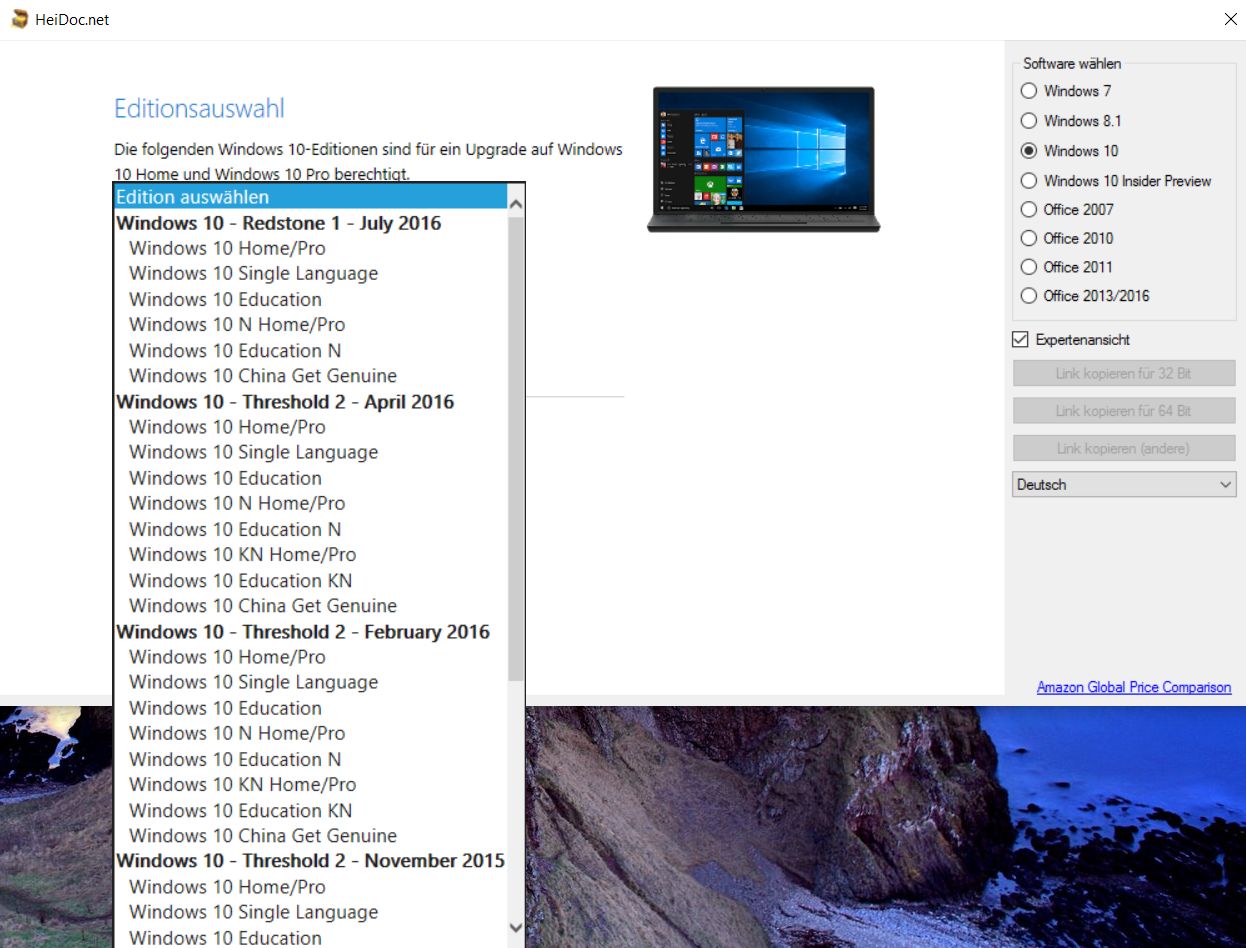Click the Windows 10 - Threshold 2 - February 2016 header

[x=303, y=631]
